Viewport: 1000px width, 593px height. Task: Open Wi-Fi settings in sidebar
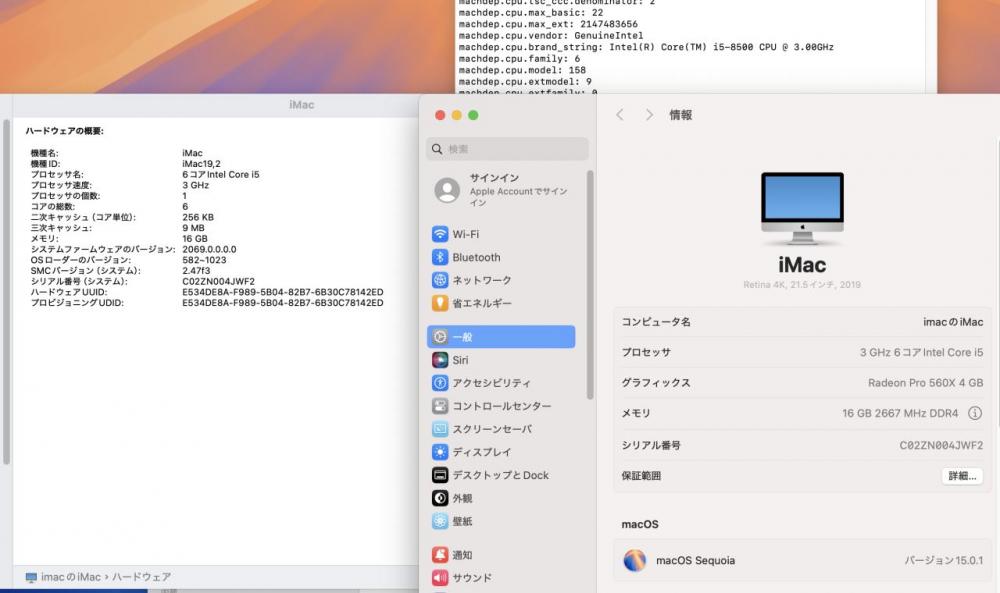tap(465, 234)
